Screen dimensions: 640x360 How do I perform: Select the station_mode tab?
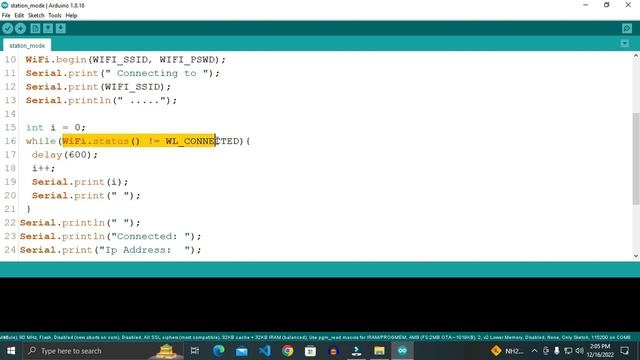(27, 45)
